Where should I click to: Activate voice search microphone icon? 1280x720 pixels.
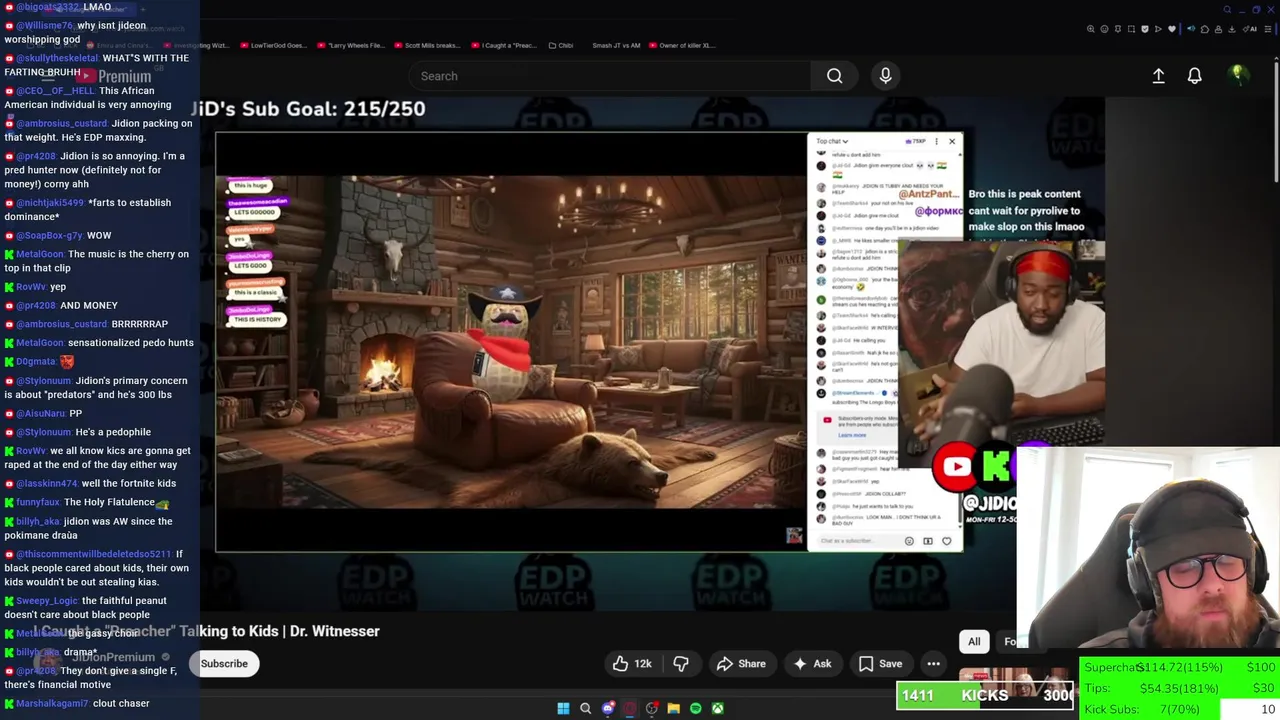(x=885, y=76)
